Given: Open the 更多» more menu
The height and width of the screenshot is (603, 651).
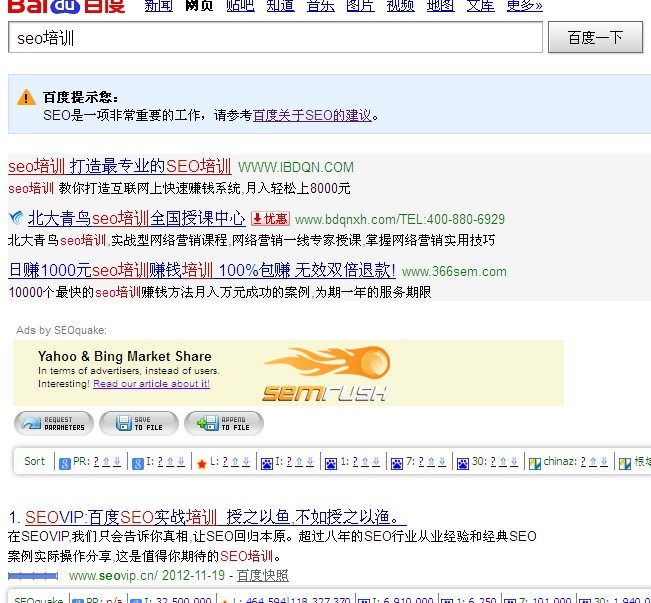Looking at the screenshot, I should coord(524,6).
